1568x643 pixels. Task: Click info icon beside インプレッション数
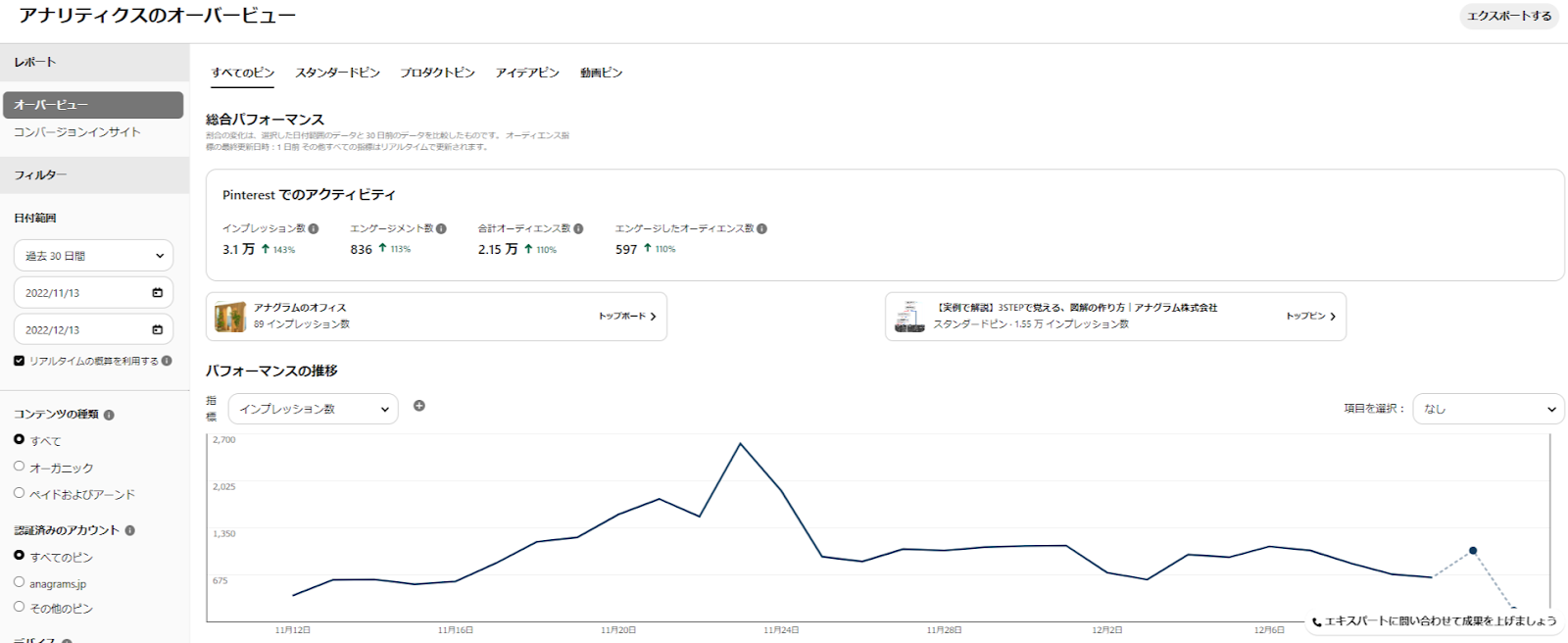[314, 228]
